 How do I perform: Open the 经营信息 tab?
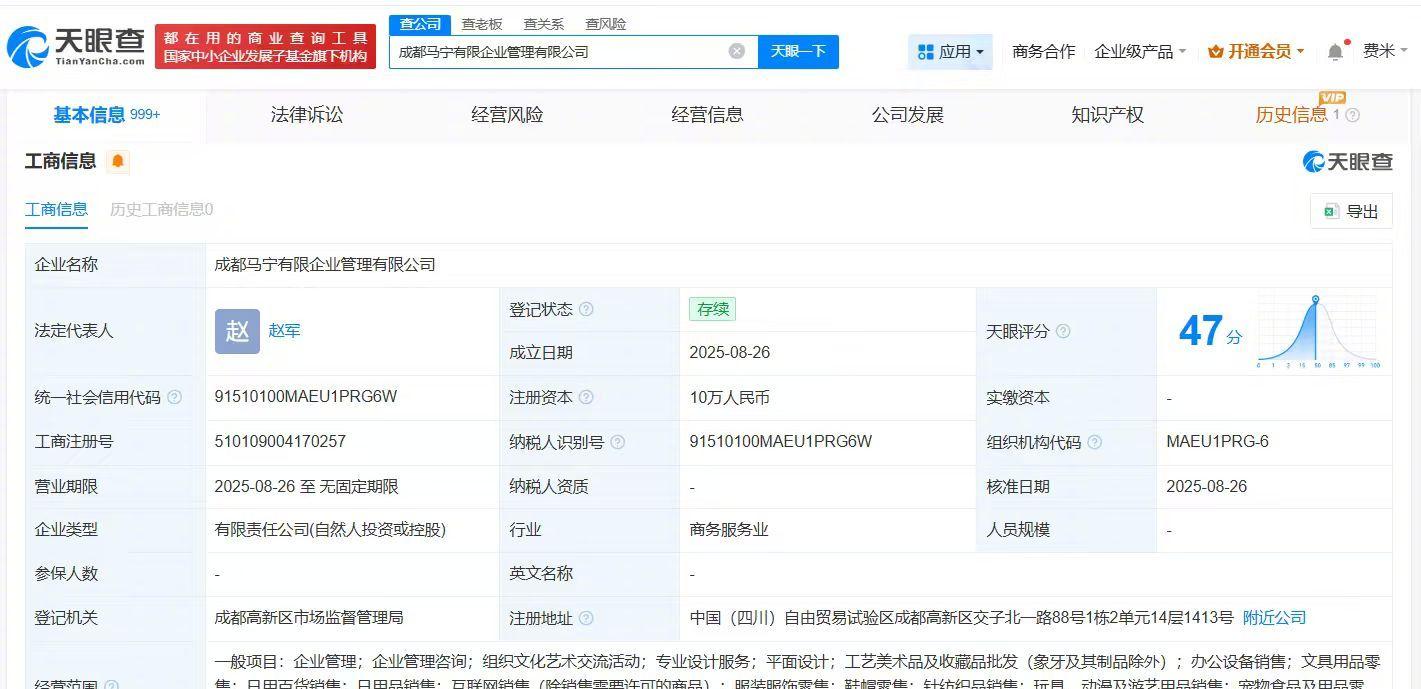click(707, 115)
